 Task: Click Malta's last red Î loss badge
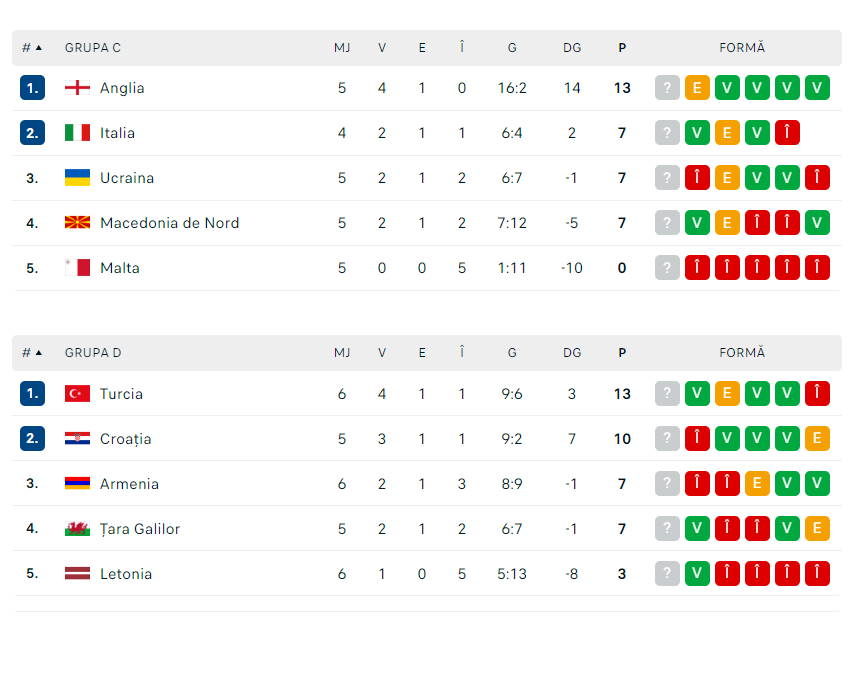click(817, 267)
